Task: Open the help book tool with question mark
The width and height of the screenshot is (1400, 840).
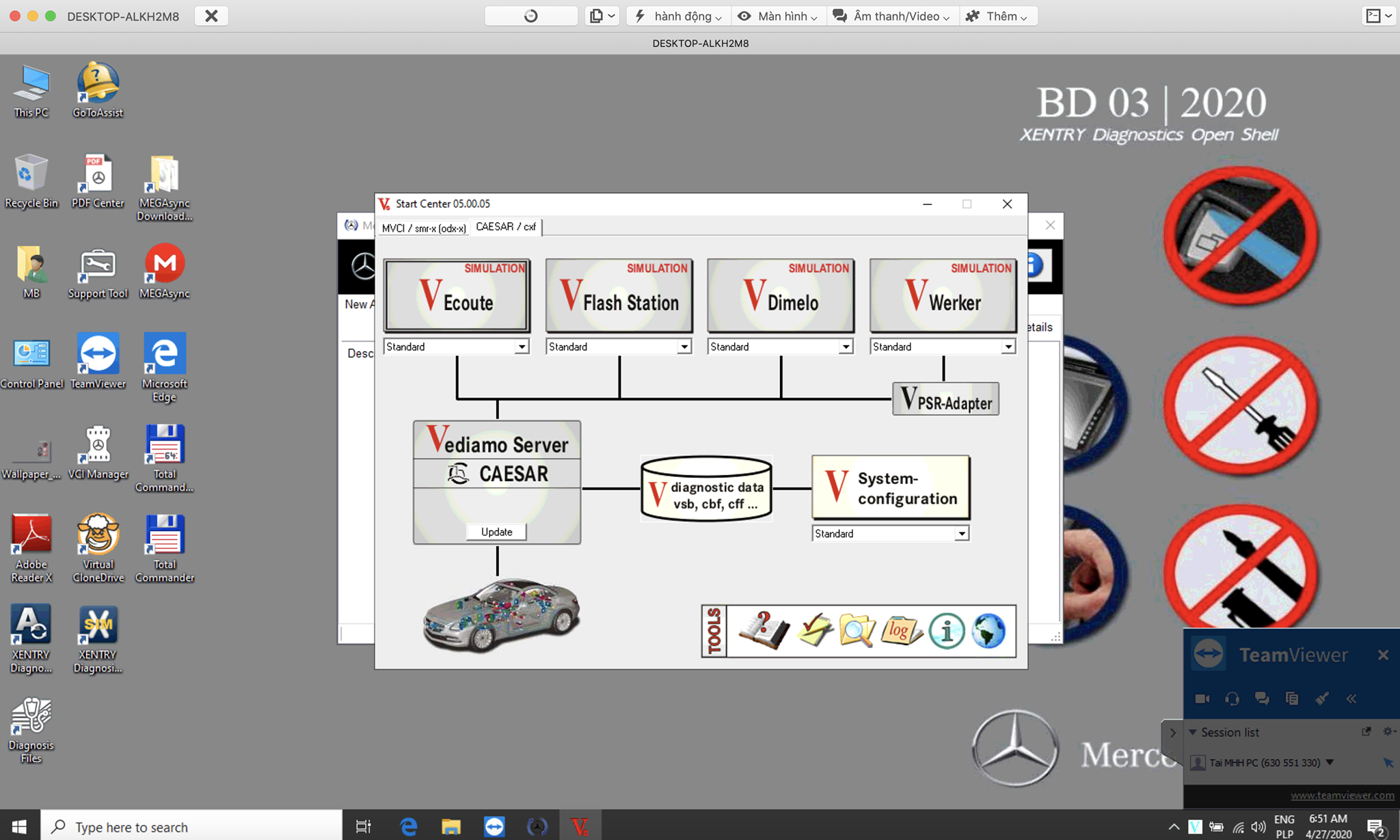Action: pos(764,631)
